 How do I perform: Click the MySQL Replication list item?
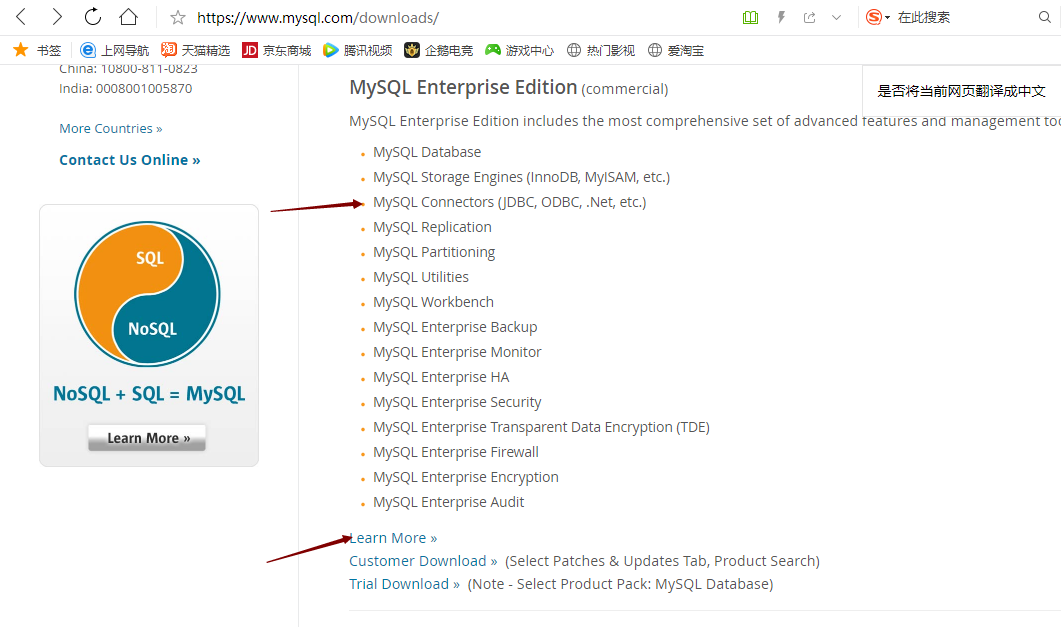tap(432, 227)
